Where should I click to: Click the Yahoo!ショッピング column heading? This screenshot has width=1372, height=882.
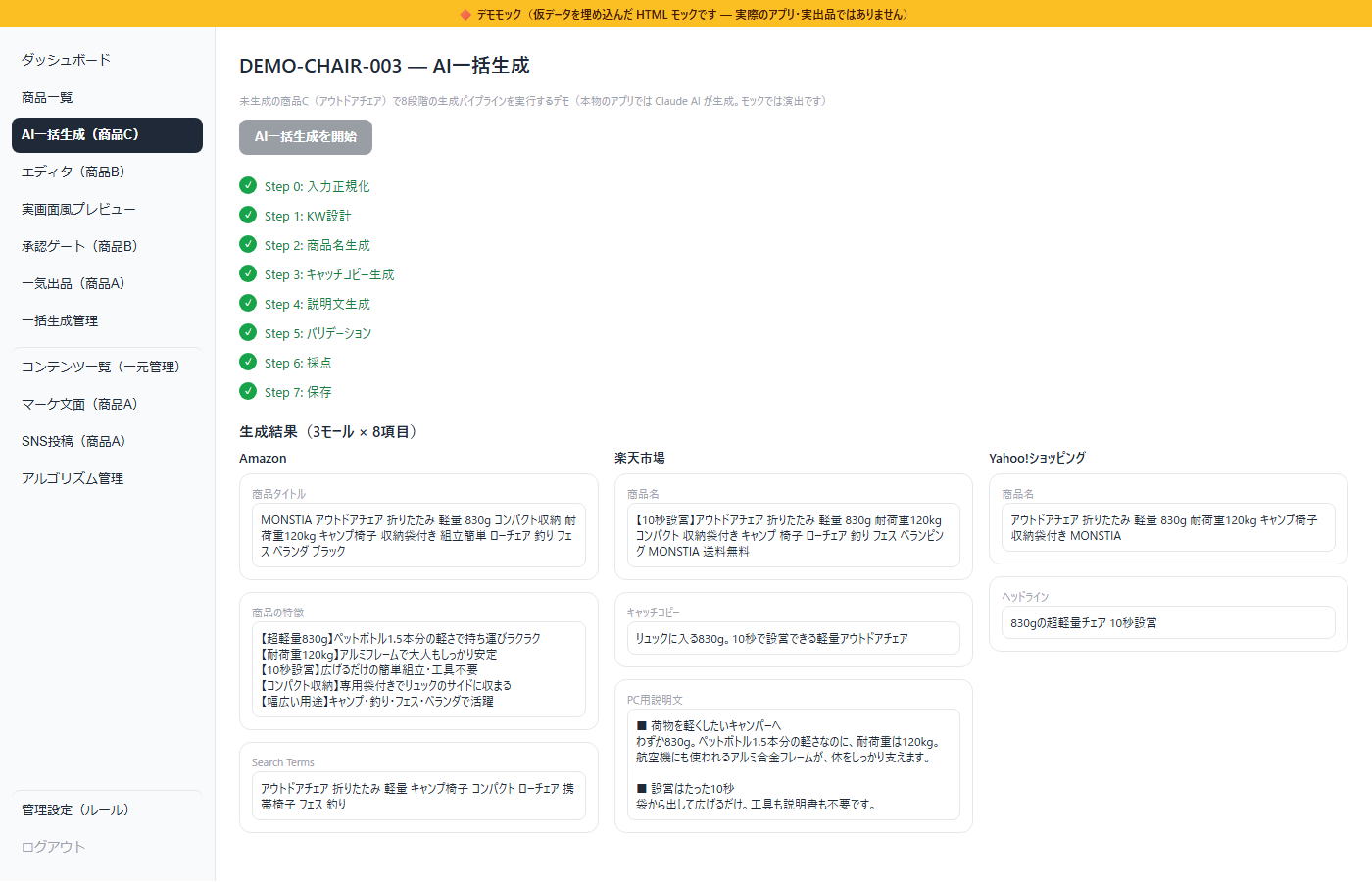click(1037, 458)
